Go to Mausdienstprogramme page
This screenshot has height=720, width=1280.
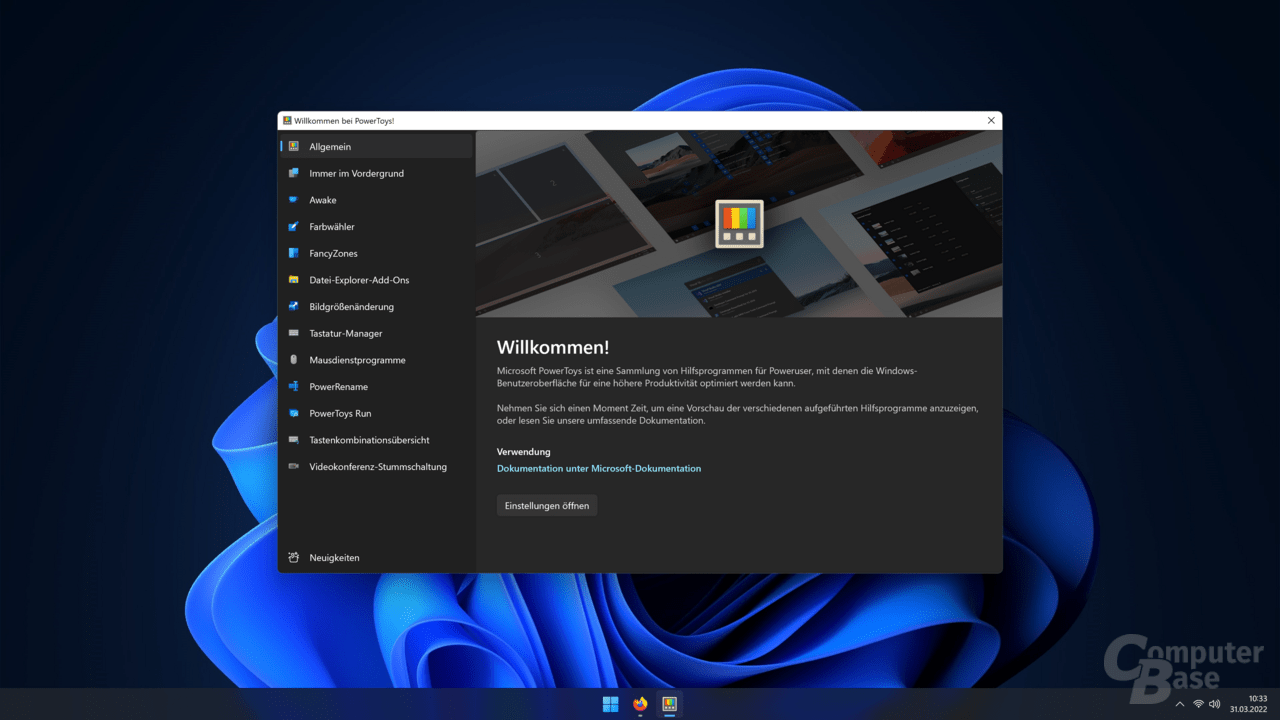375,360
